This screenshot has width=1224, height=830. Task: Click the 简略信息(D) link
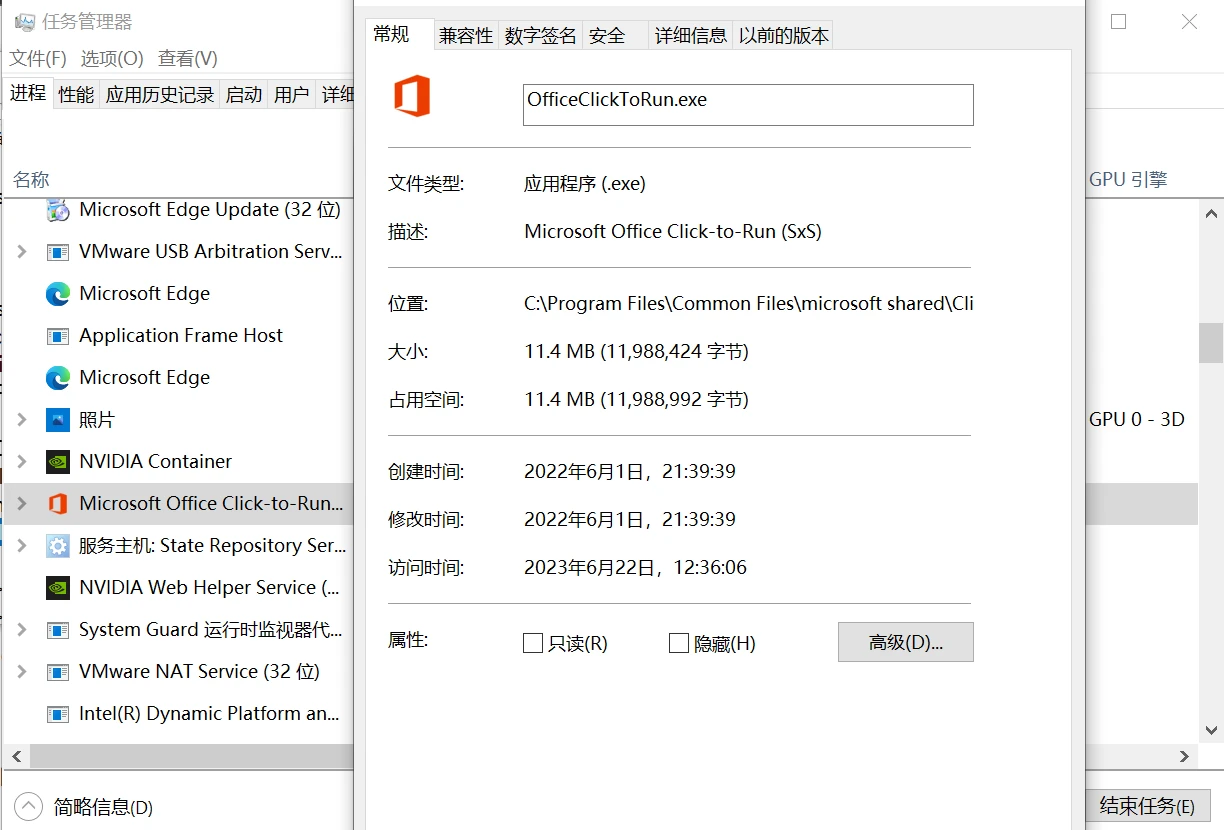click(103, 807)
